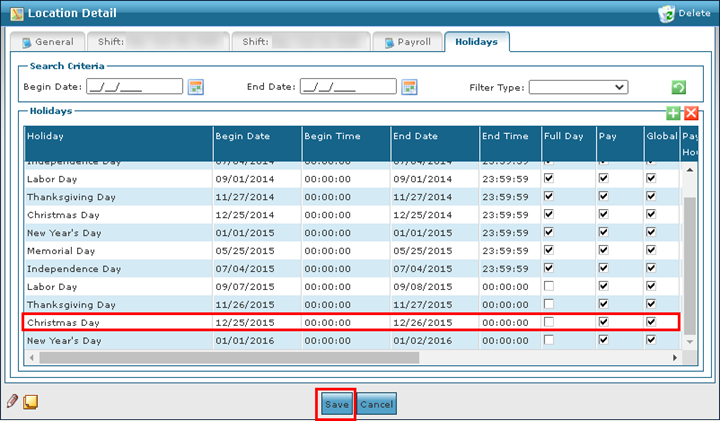Click the Cancel button
This screenshot has width=720, height=421.
(x=377, y=403)
